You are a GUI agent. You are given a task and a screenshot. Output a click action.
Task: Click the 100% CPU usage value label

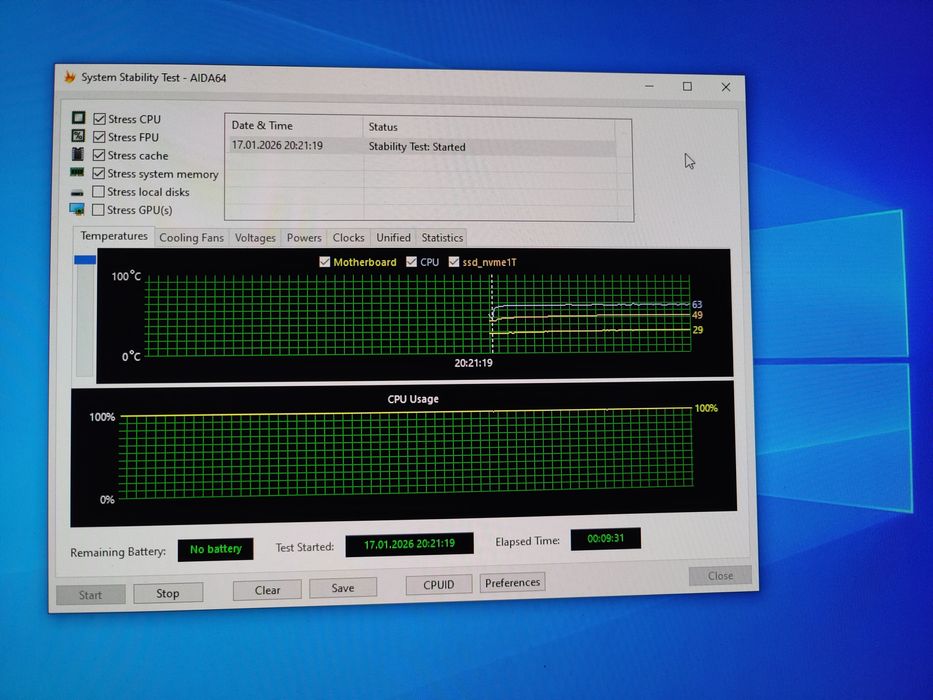706,408
